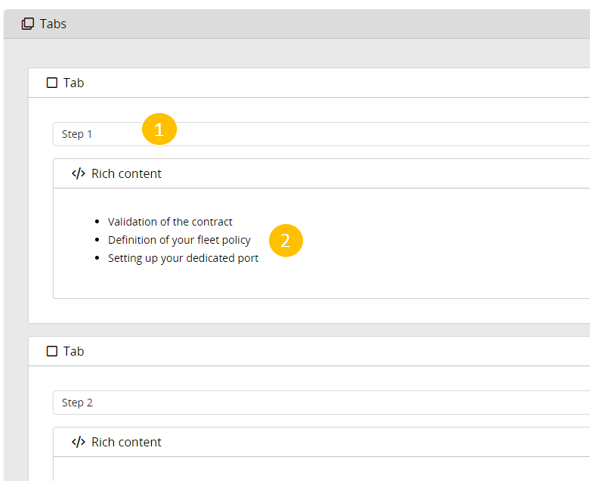Click the "Setting up your dedicated port" line

click(x=183, y=258)
